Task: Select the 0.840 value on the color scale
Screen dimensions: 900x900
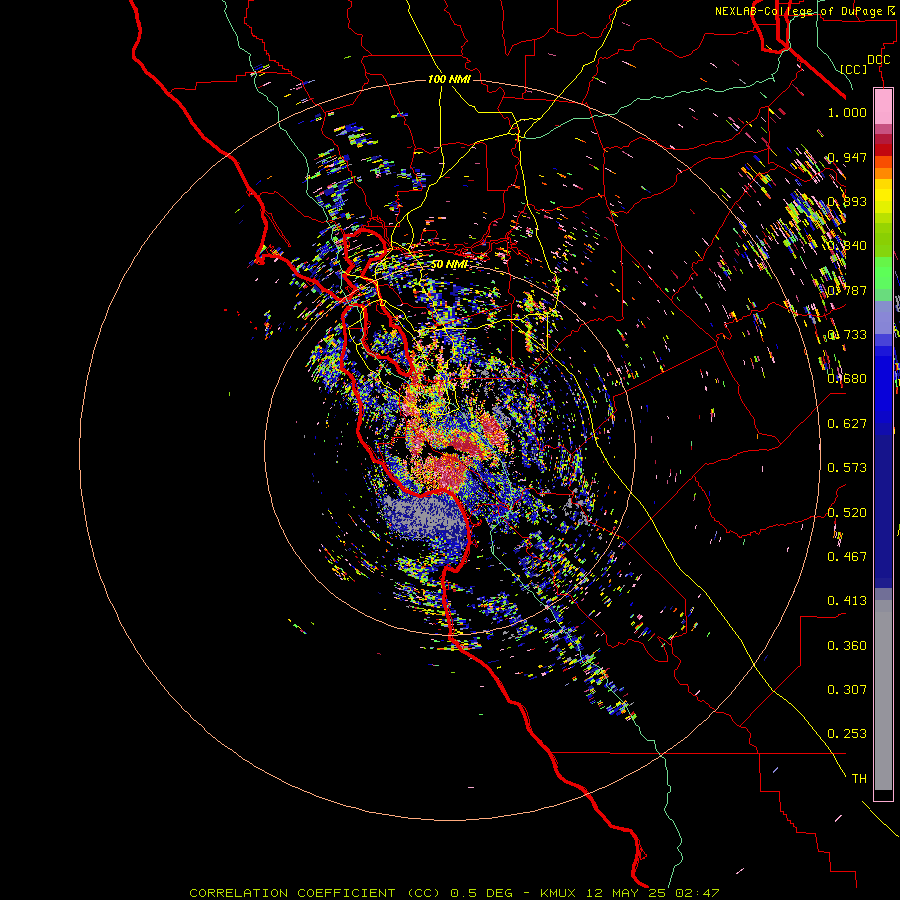Action: coord(847,246)
